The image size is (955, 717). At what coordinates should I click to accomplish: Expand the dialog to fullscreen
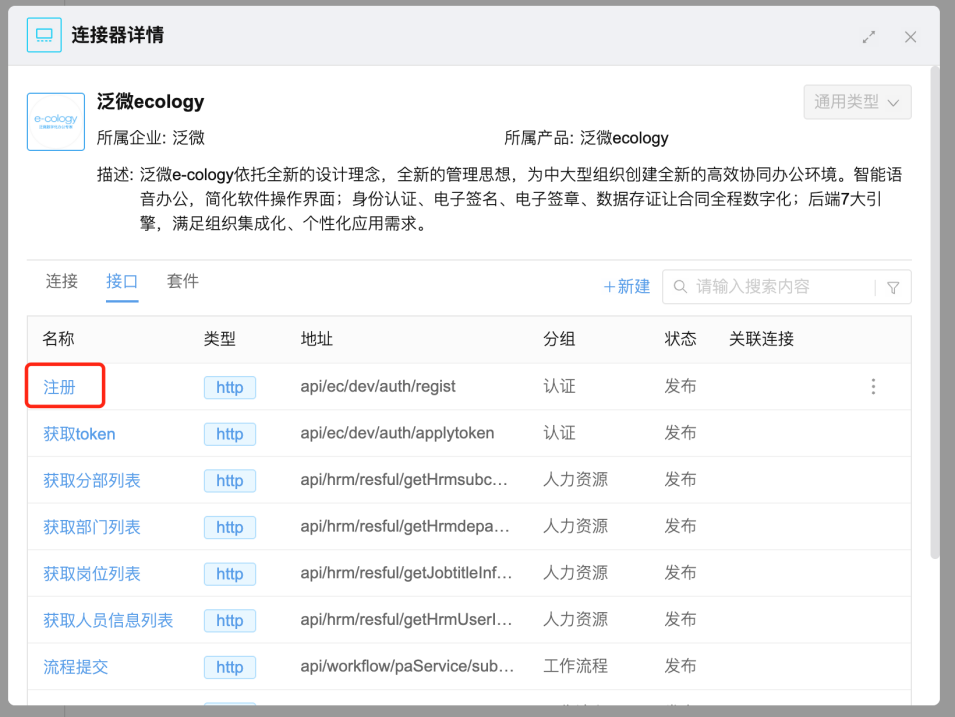(869, 37)
